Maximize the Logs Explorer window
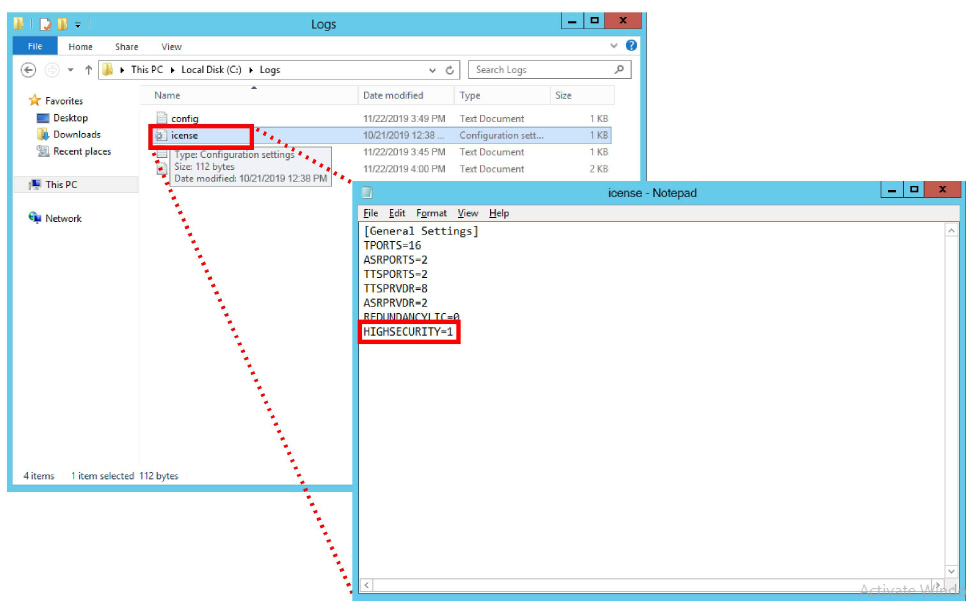This screenshot has height=611, width=973. [x=594, y=20]
